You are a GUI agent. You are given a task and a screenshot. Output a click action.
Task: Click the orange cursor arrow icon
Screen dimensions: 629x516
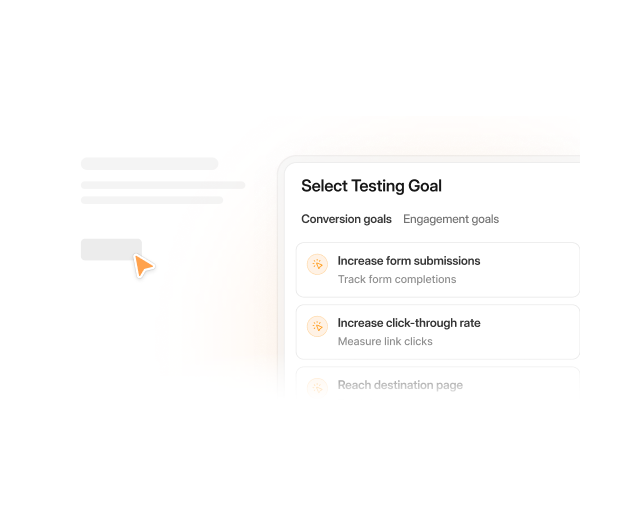tap(144, 265)
